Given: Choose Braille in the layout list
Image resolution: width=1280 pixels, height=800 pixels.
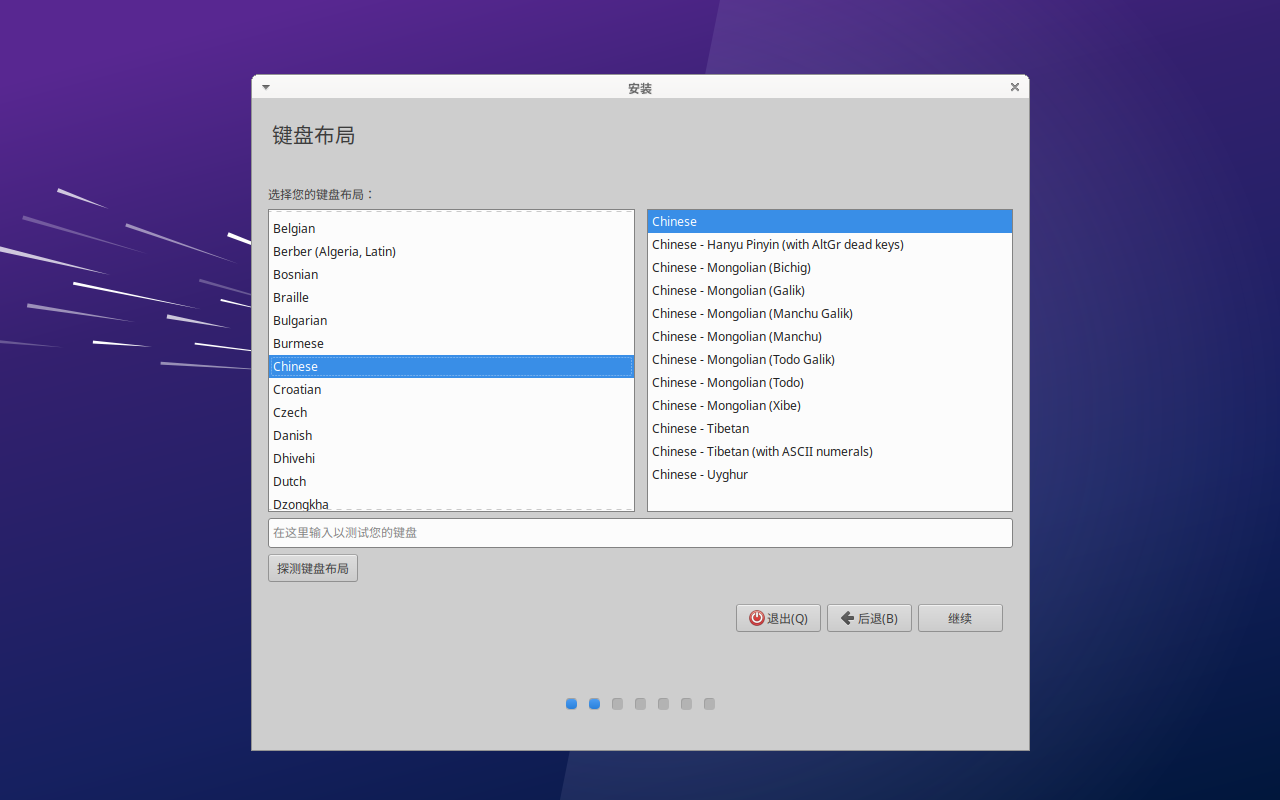Looking at the screenshot, I should (451, 297).
